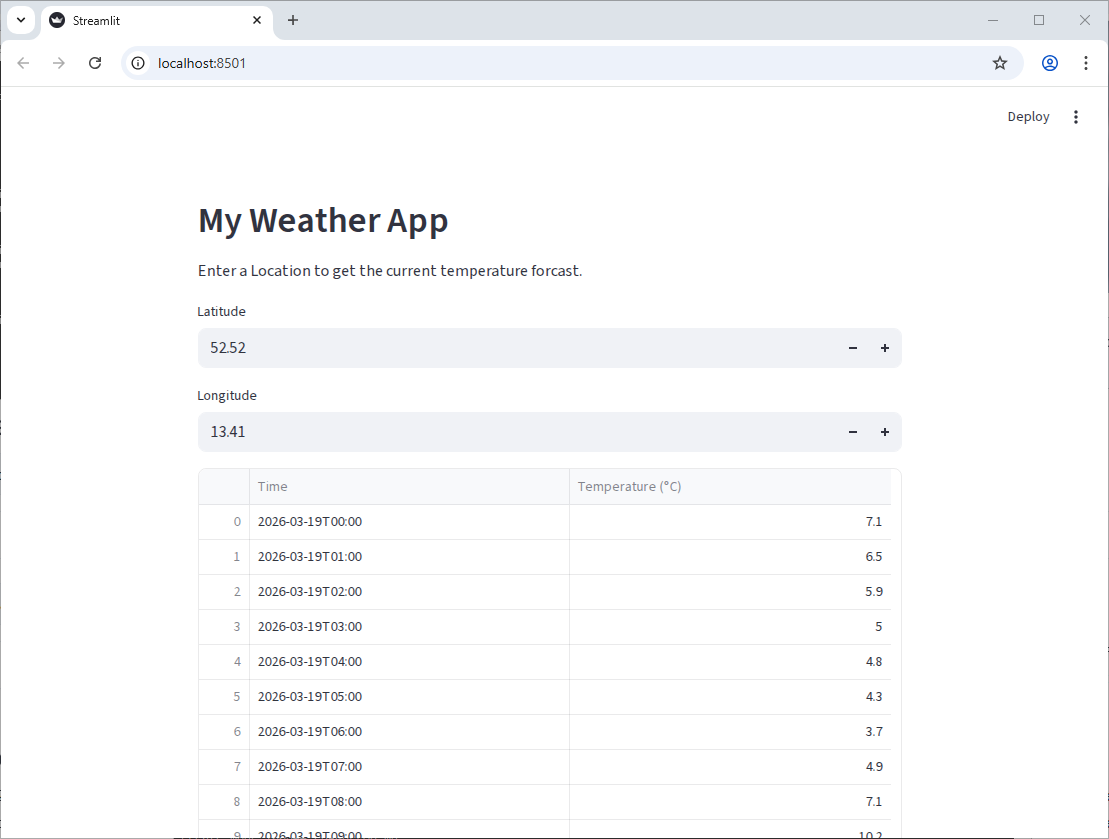Increment the Longitude value with the plus control
The height and width of the screenshot is (839, 1109).
885,431
